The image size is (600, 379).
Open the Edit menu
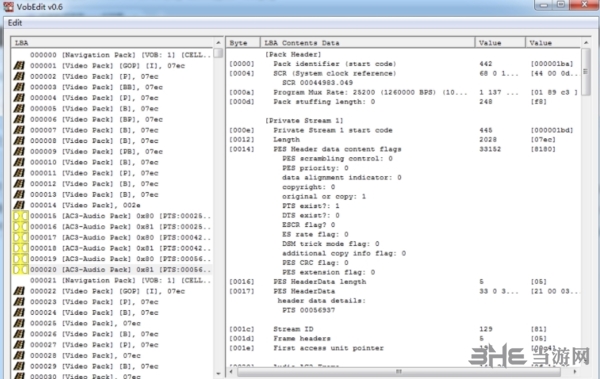click(15, 23)
